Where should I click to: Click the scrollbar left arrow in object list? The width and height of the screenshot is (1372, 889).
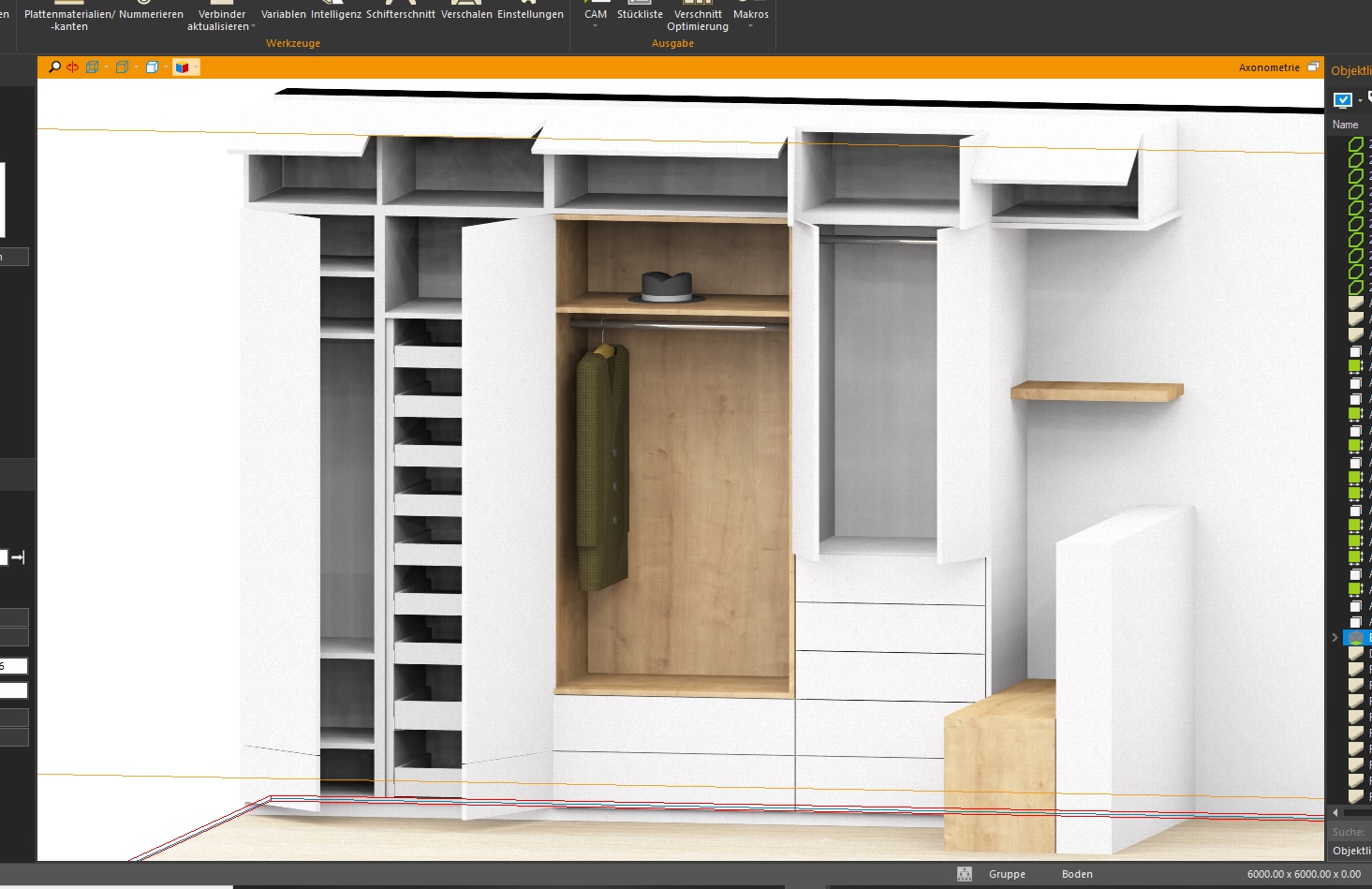[x=1335, y=812]
